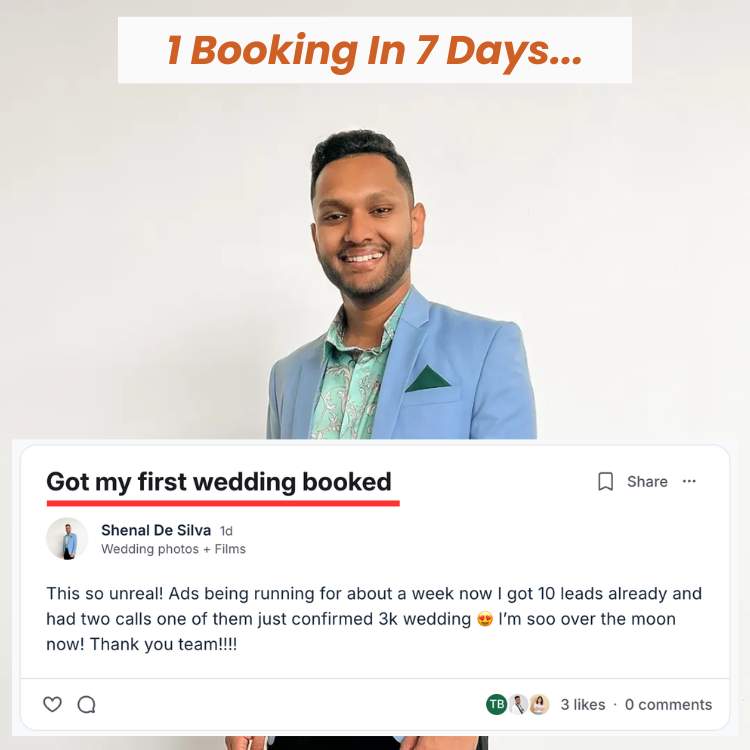The width and height of the screenshot is (750, 750).
Task: Click the Shenal De Silva author name
Action: coord(156,530)
